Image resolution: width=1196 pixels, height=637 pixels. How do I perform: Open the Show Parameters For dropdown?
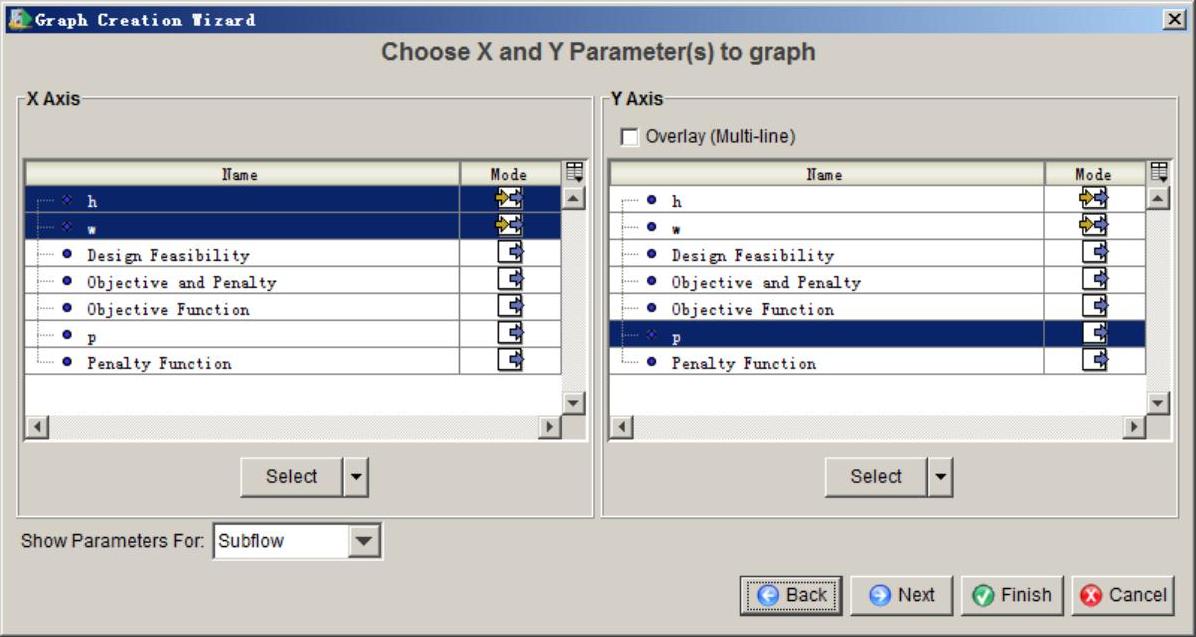tap(364, 541)
